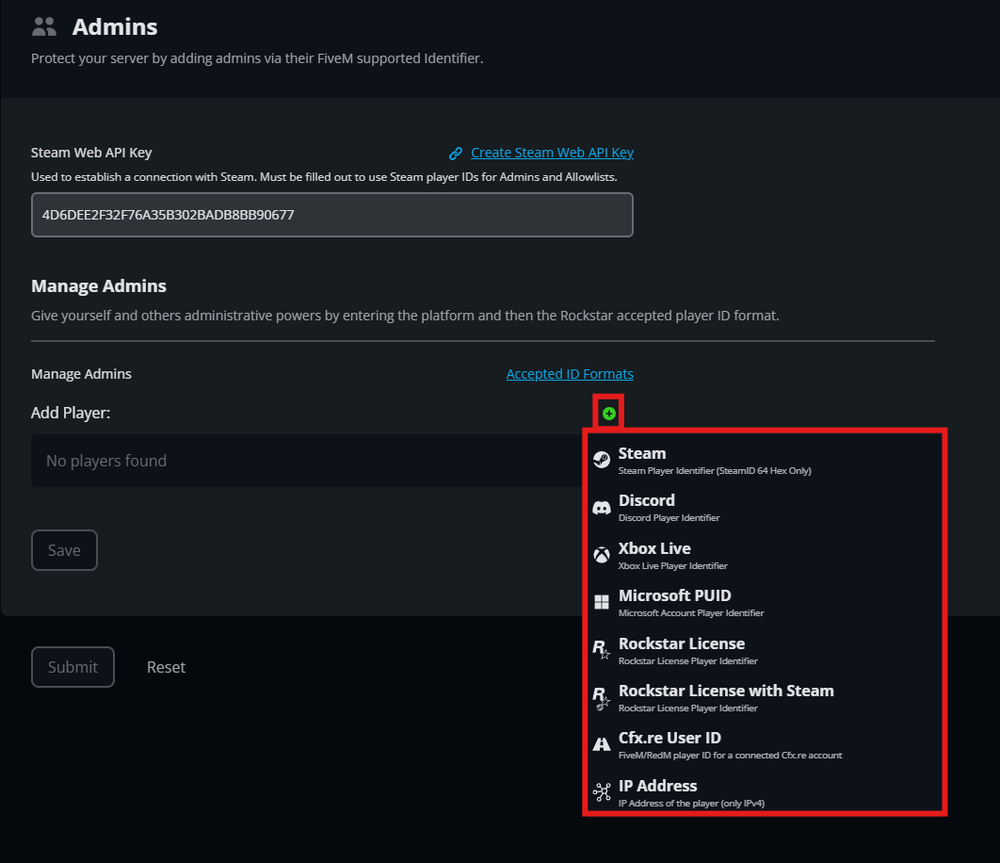Choose Discord Player Identifier option
The height and width of the screenshot is (863, 1000).
coord(668,517)
